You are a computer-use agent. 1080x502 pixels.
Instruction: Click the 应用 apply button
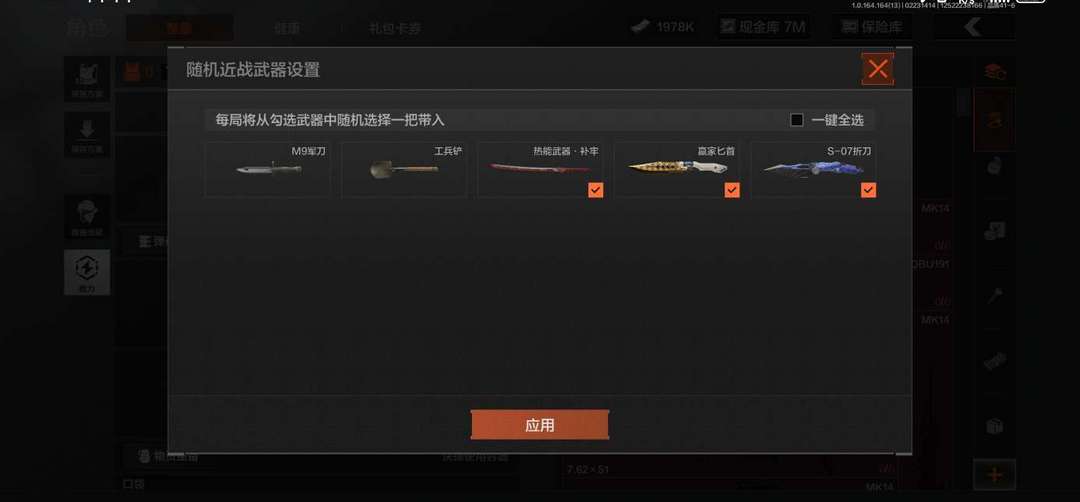[539, 425]
